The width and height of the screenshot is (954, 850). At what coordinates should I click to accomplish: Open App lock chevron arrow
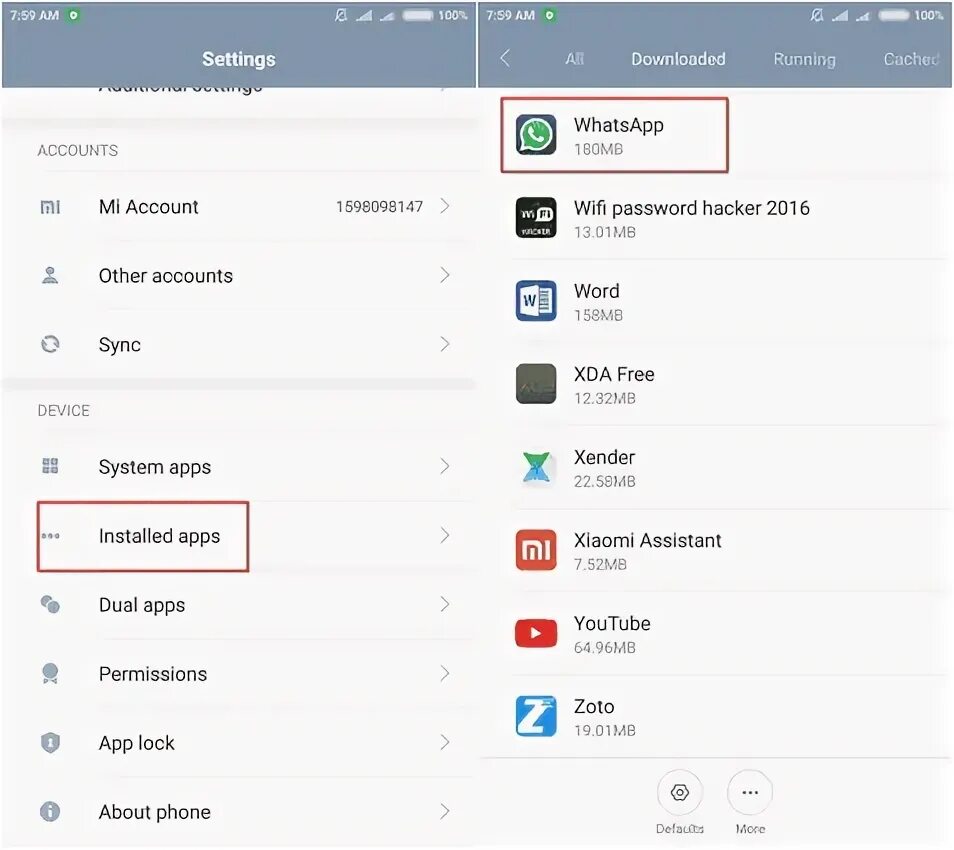pos(445,742)
